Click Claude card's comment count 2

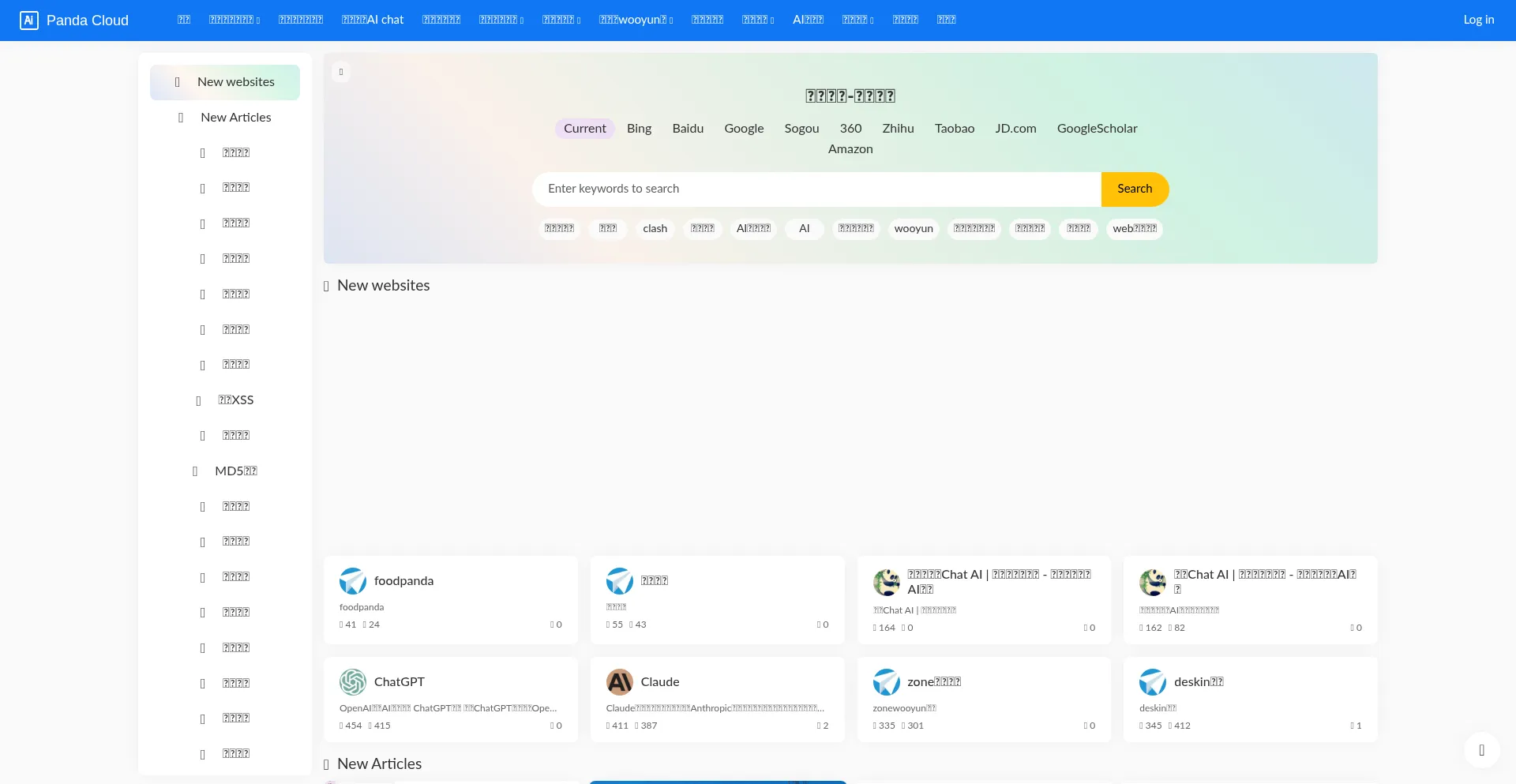coord(823,726)
